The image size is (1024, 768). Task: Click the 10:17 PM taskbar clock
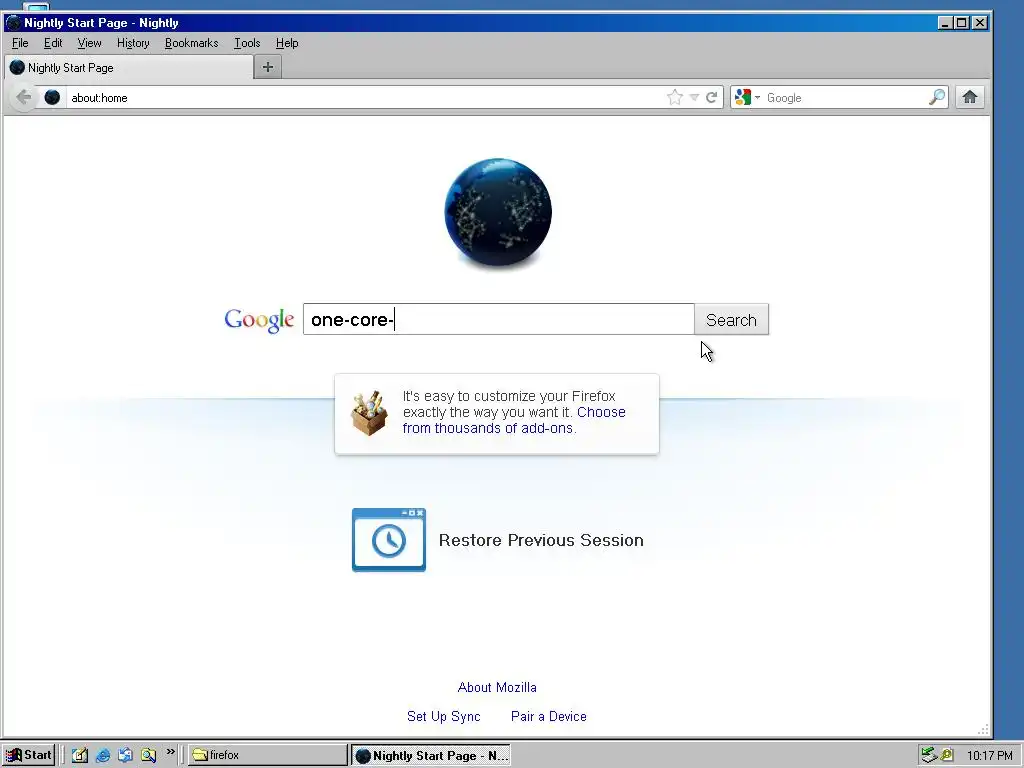pos(989,756)
